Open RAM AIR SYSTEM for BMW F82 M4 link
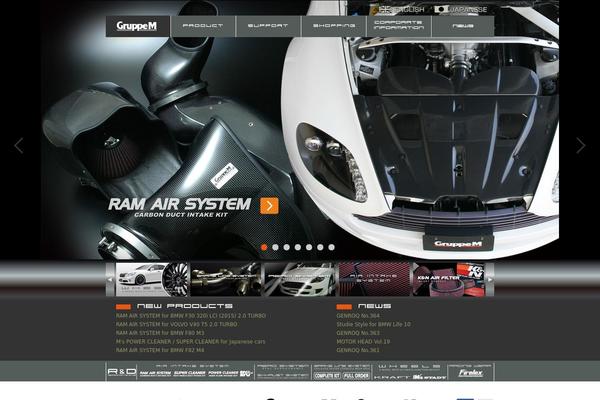The height and width of the screenshot is (400, 600). coord(160,350)
